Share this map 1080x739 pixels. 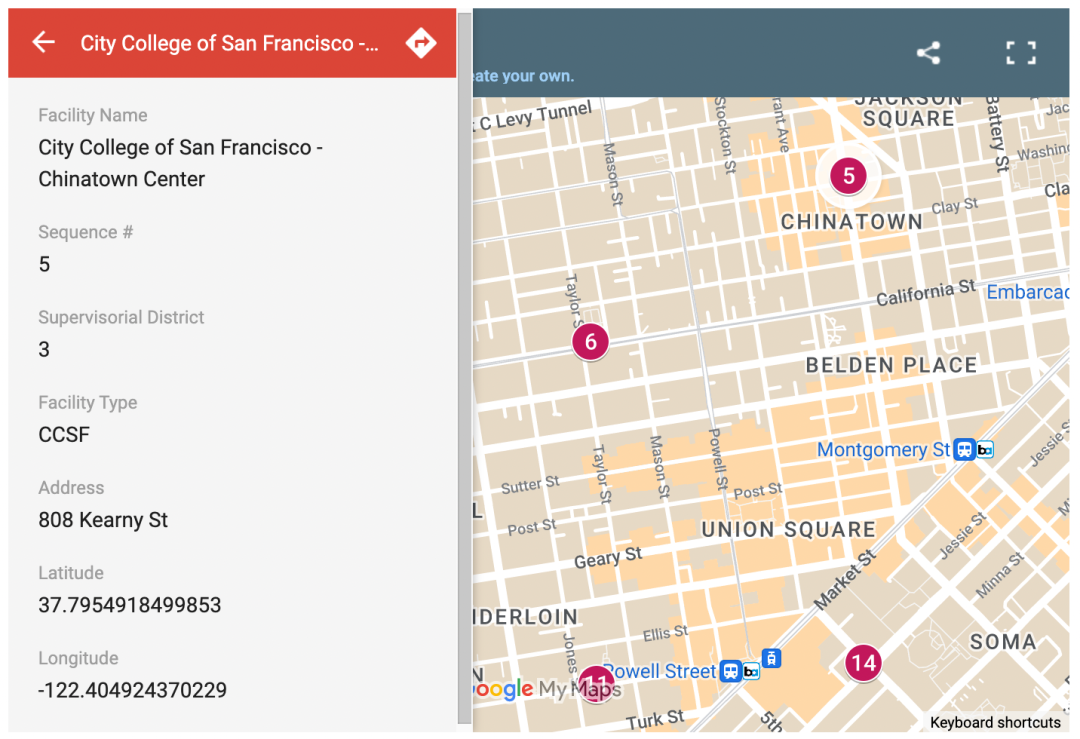coord(928,53)
